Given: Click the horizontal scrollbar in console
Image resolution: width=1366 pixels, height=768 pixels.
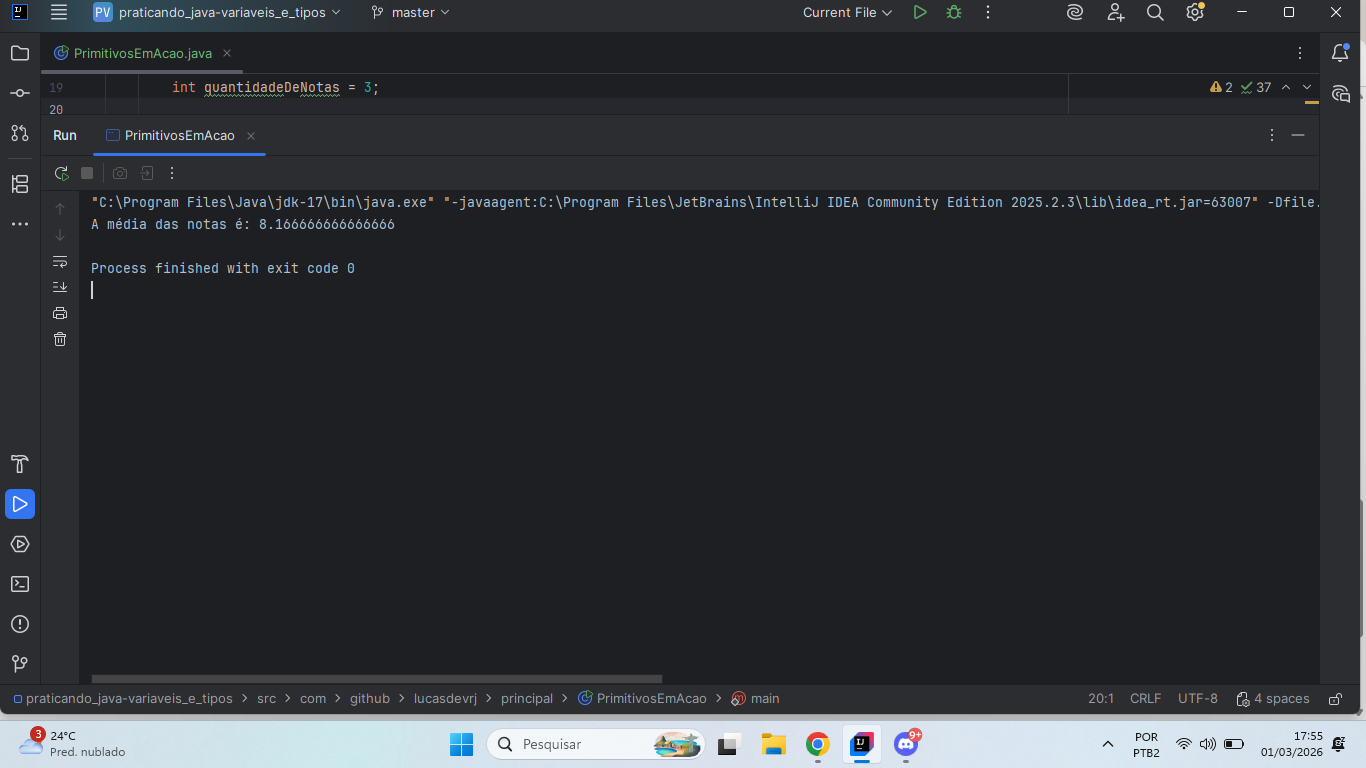Looking at the screenshot, I should coord(375,679).
